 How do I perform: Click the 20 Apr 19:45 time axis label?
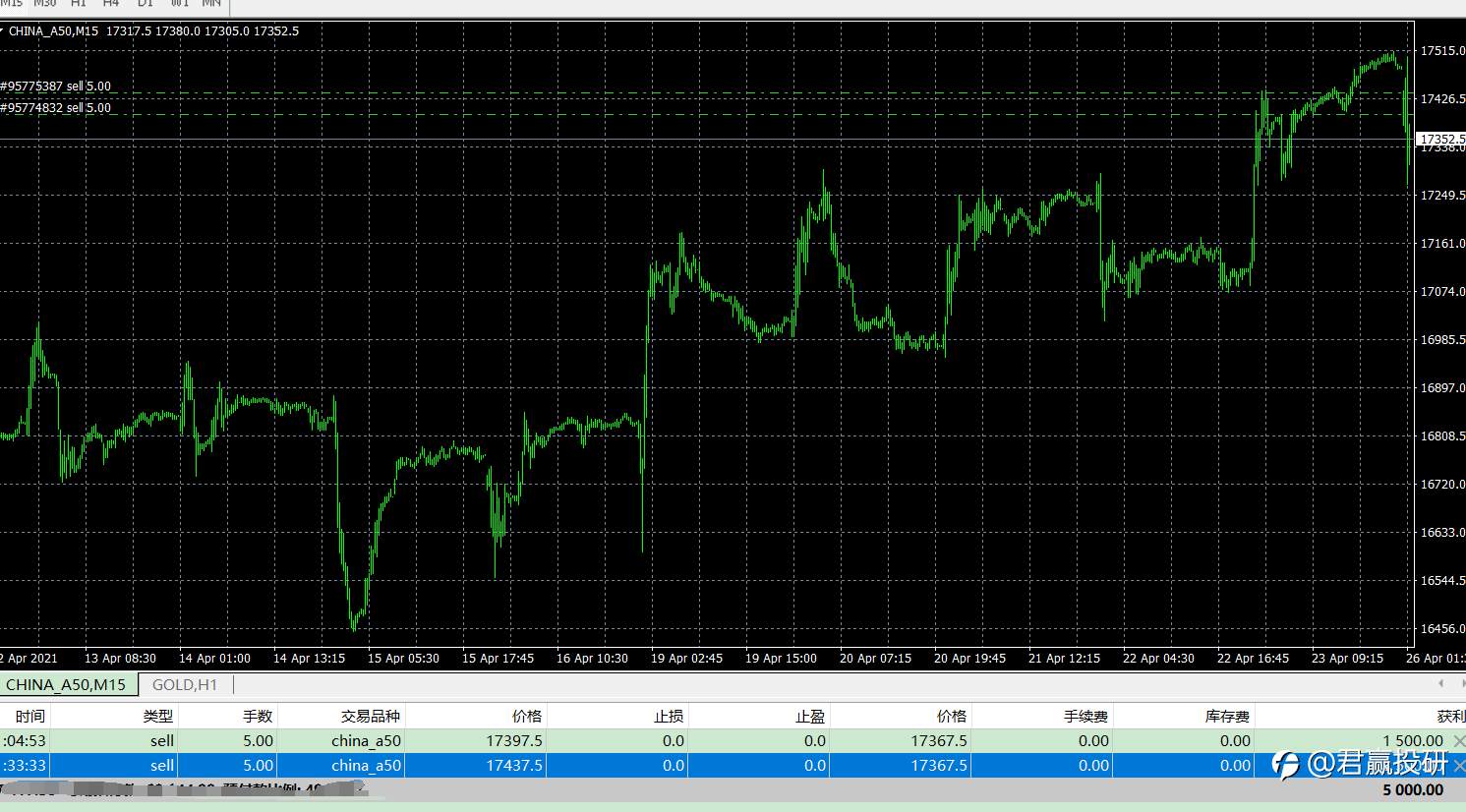(969, 659)
